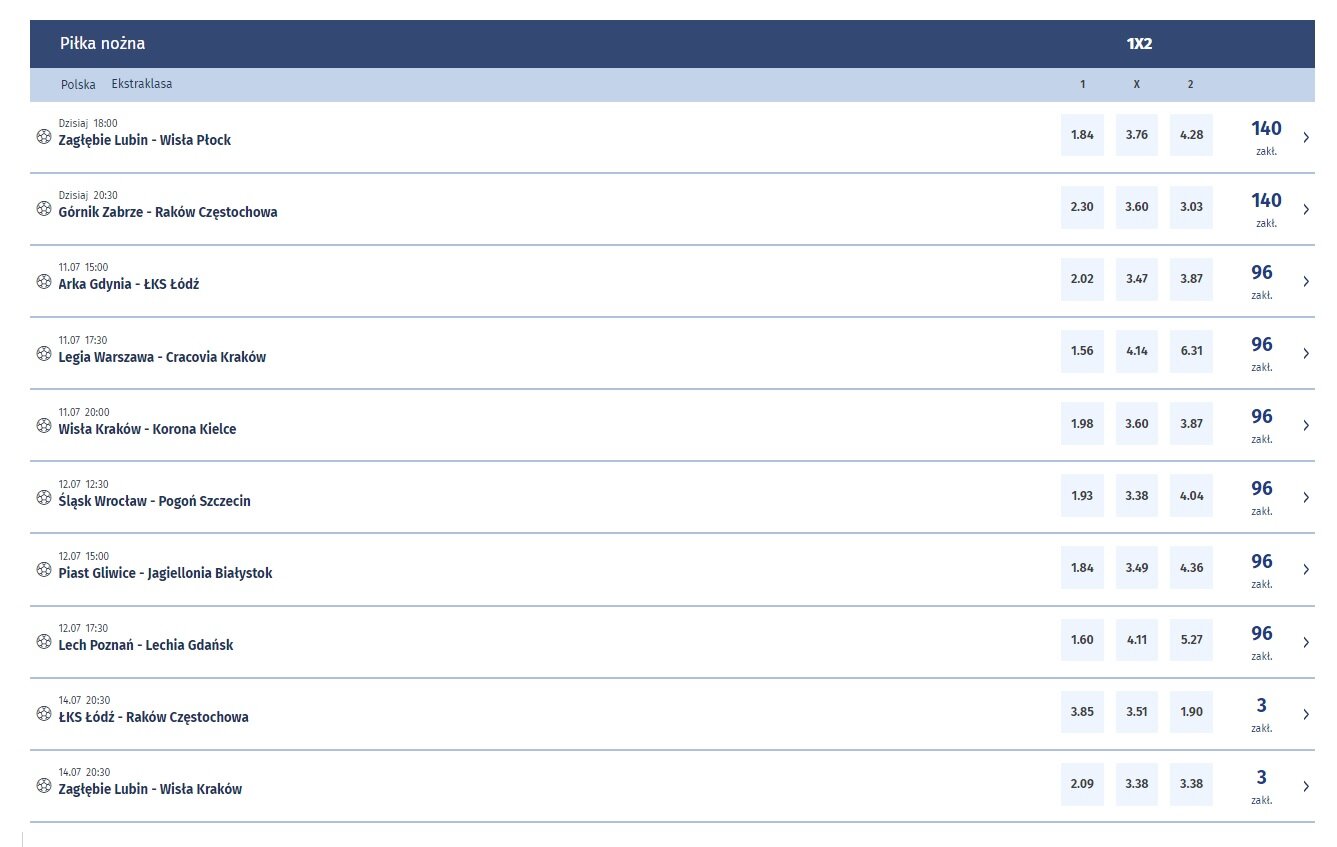Click football icon beside Legia Warszawa match

[44, 353]
